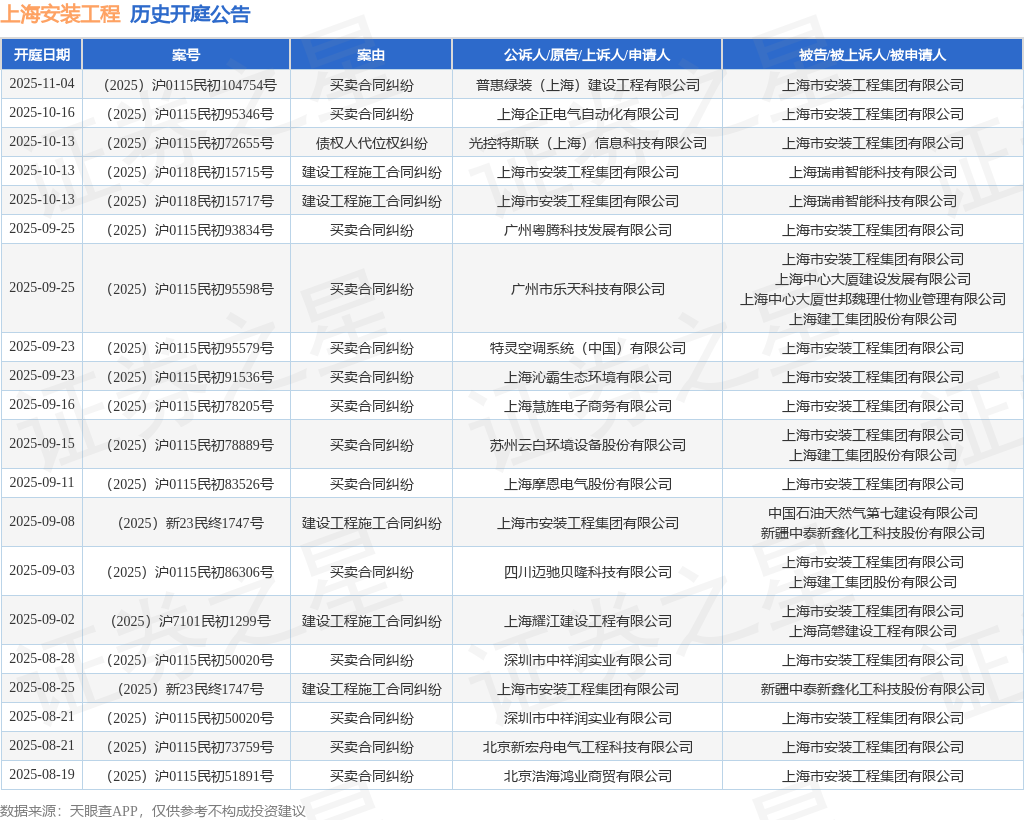This screenshot has height=820, width=1024.
Task: Click plaintiff 上海沁霸生态环境有限公司
Action: [x=588, y=377]
